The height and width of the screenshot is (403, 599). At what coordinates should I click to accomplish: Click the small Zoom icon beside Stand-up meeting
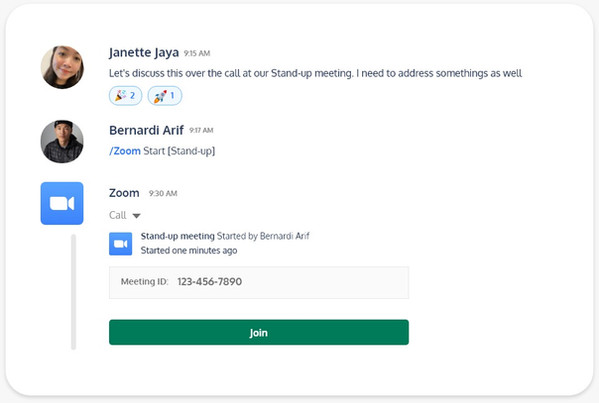tap(121, 244)
